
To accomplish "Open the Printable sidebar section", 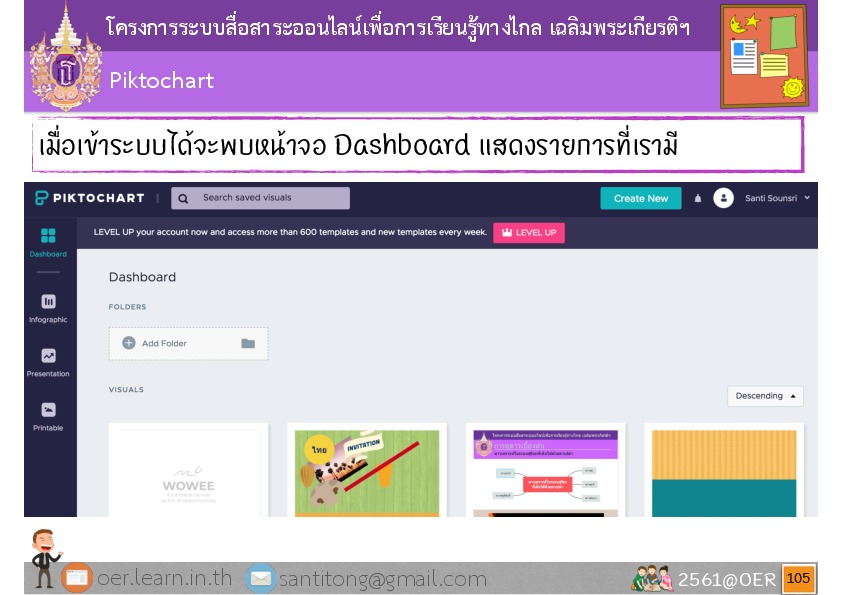I will pyautogui.click(x=48, y=417).
